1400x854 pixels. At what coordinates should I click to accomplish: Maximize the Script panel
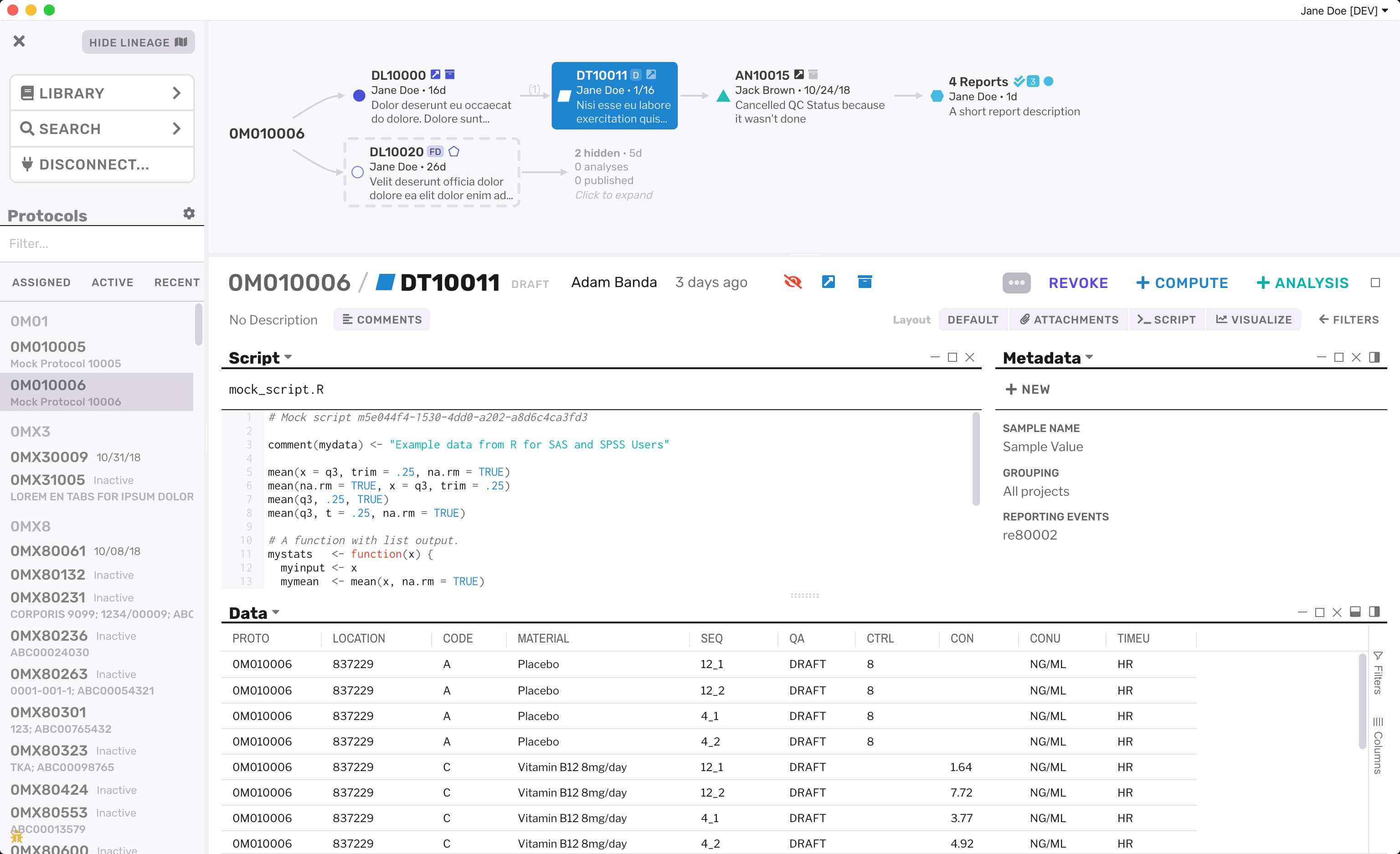(952, 357)
